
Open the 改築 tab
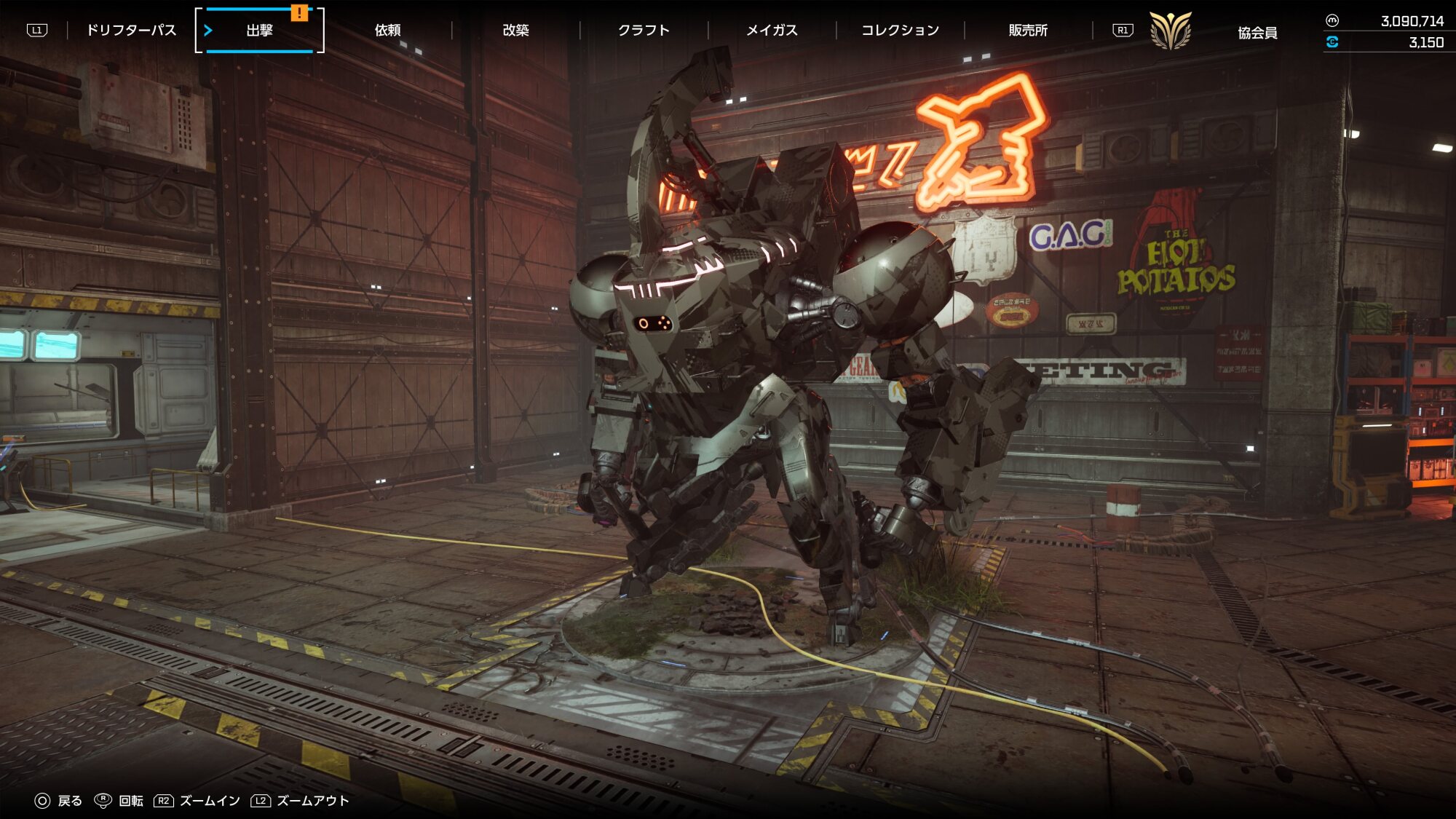(x=515, y=30)
